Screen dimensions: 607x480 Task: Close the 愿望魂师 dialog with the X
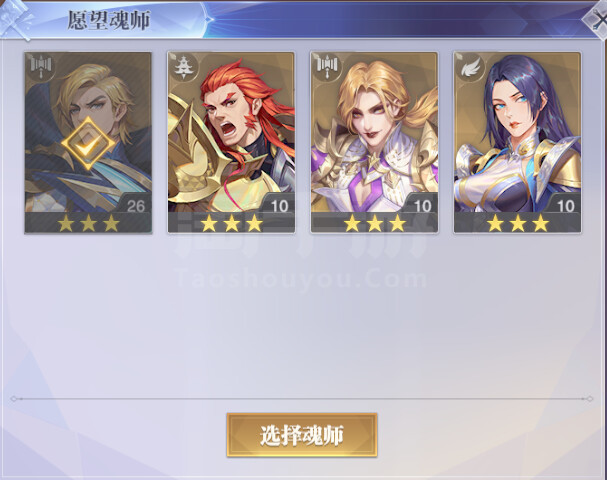click(597, 19)
